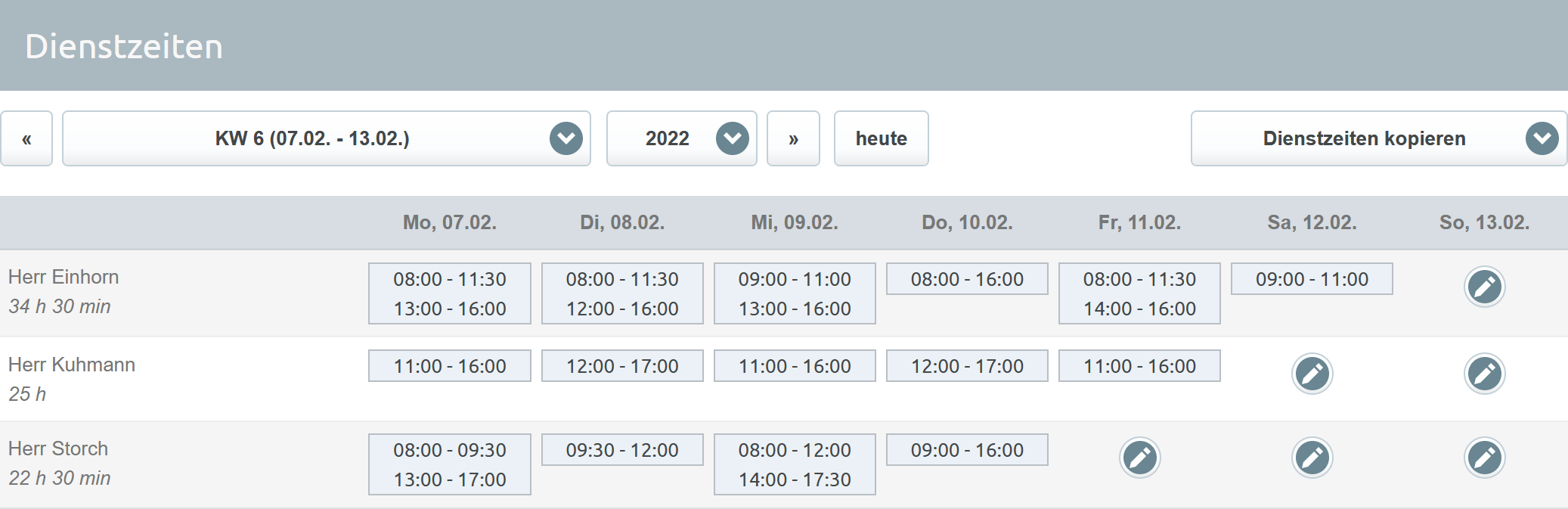The height and width of the screenshot is (509, 1568).
Task: Expand the Dienstzeiten kopieren dropdown
Action: 1378,138
